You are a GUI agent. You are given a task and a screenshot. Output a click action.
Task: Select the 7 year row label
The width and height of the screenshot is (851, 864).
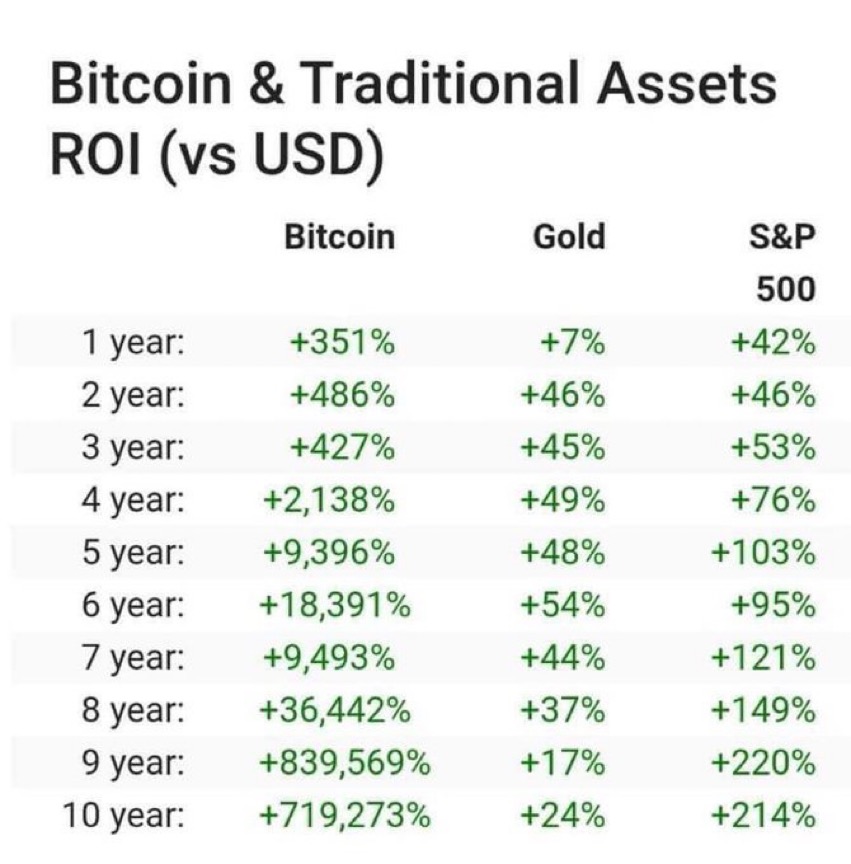click(133, 658)
